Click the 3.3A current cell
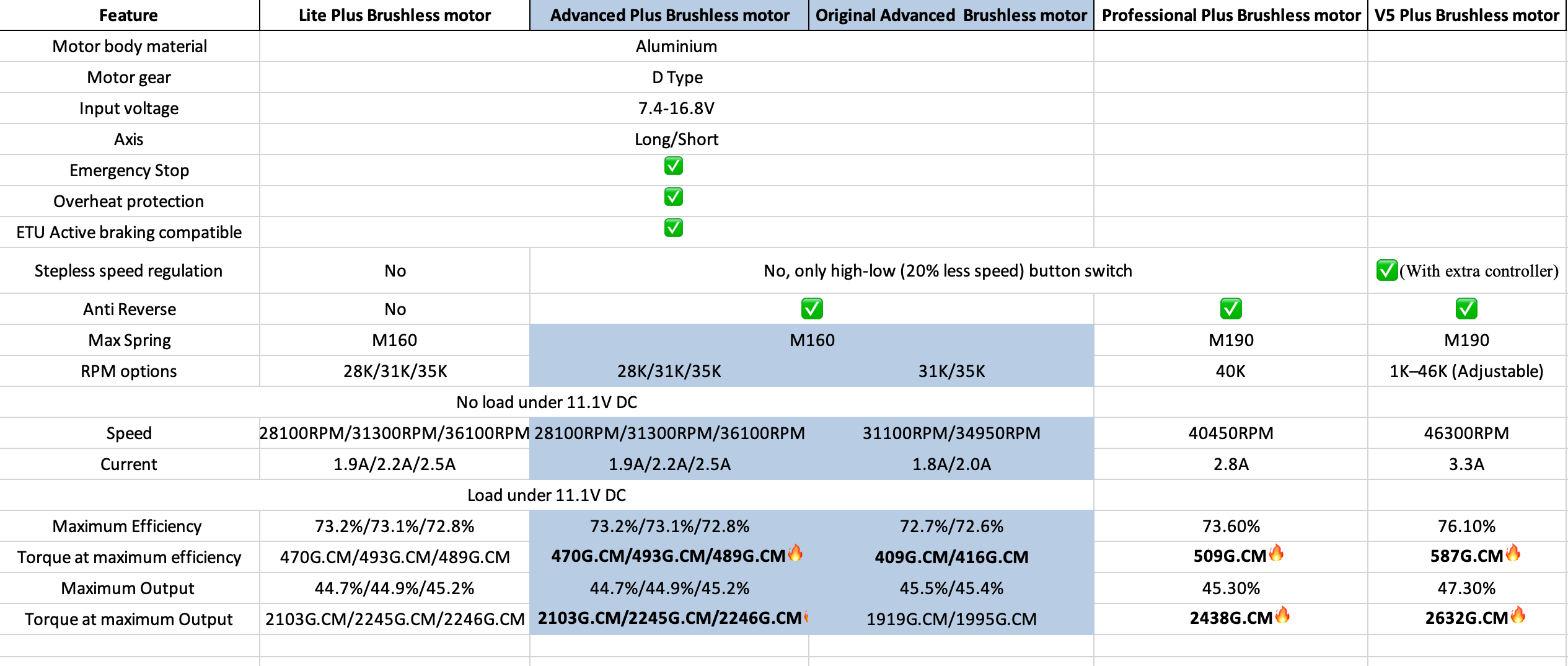The height and width of the screenshot is (666, 1568). click(x=1466, y=464)
